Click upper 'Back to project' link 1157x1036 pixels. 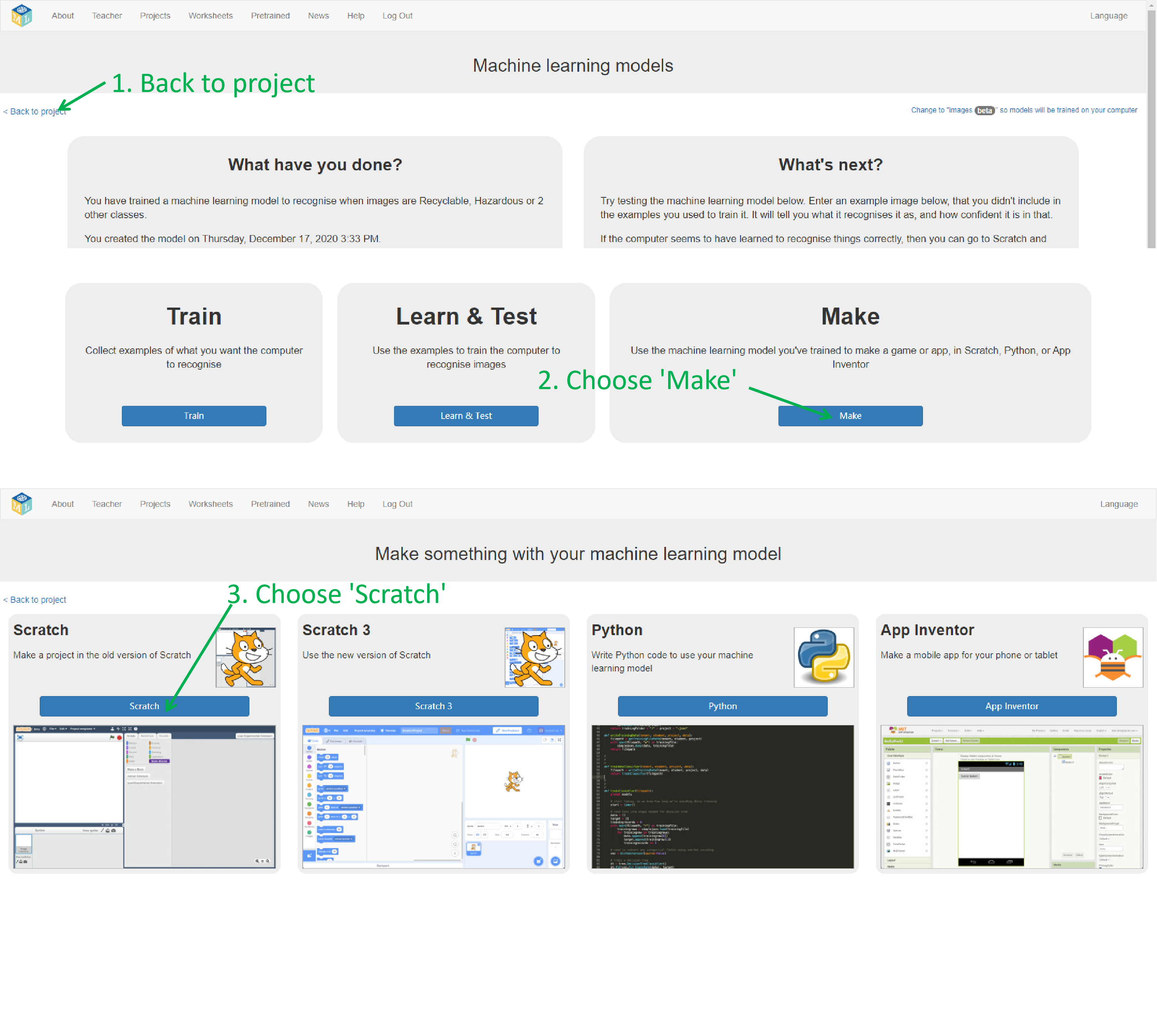coord(35,111)
